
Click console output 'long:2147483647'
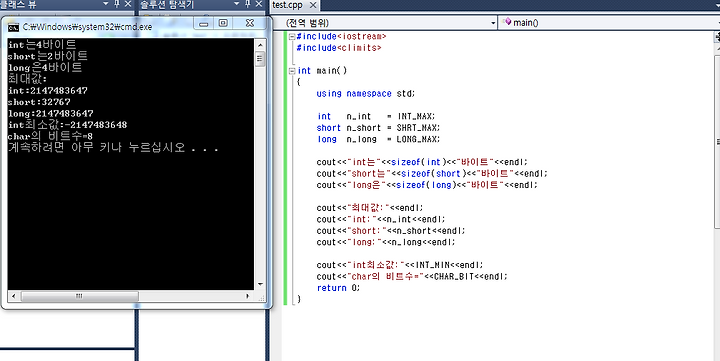51,113
